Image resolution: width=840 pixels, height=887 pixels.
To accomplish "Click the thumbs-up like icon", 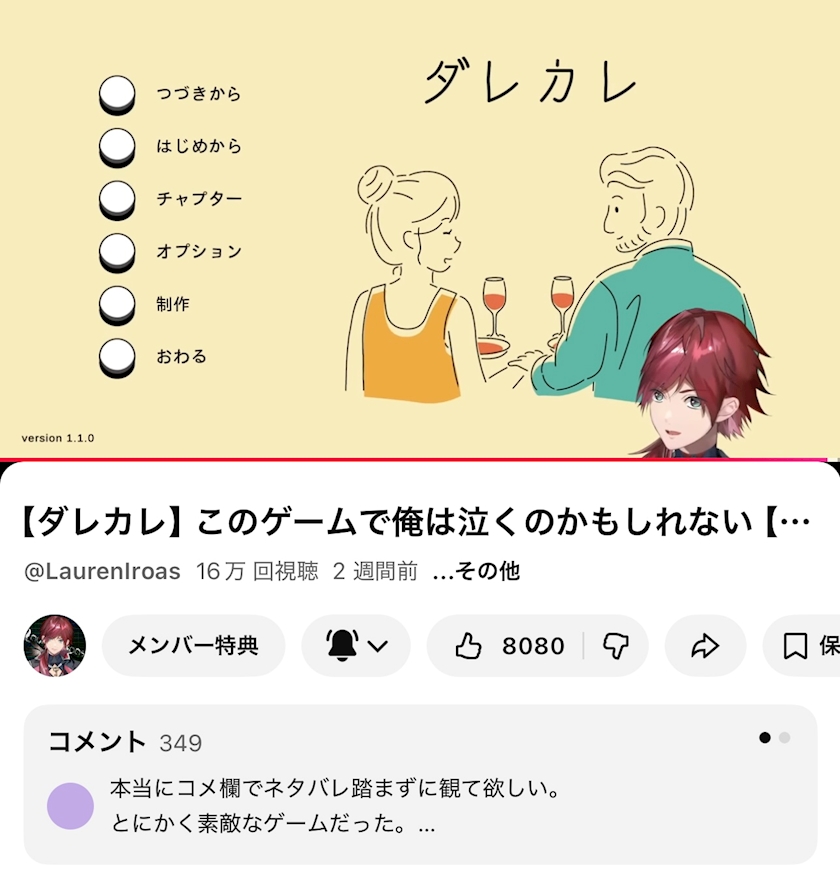I will pos(468,646).
